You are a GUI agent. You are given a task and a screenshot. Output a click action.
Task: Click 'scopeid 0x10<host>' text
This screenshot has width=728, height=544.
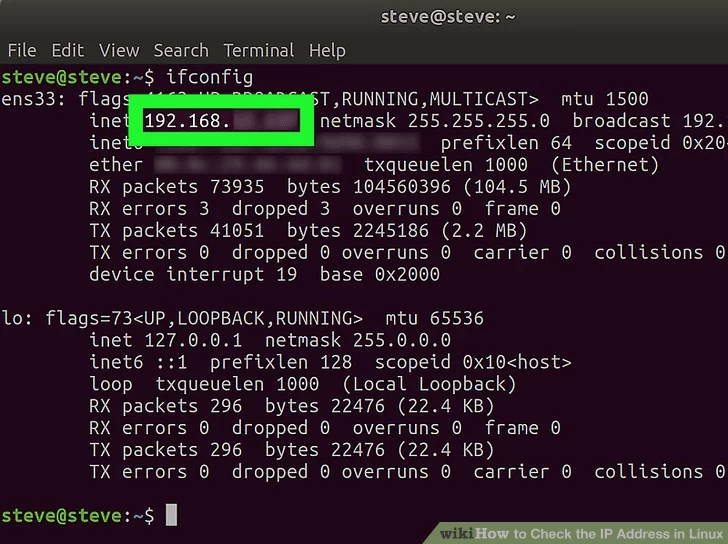[x=473, y=363]
